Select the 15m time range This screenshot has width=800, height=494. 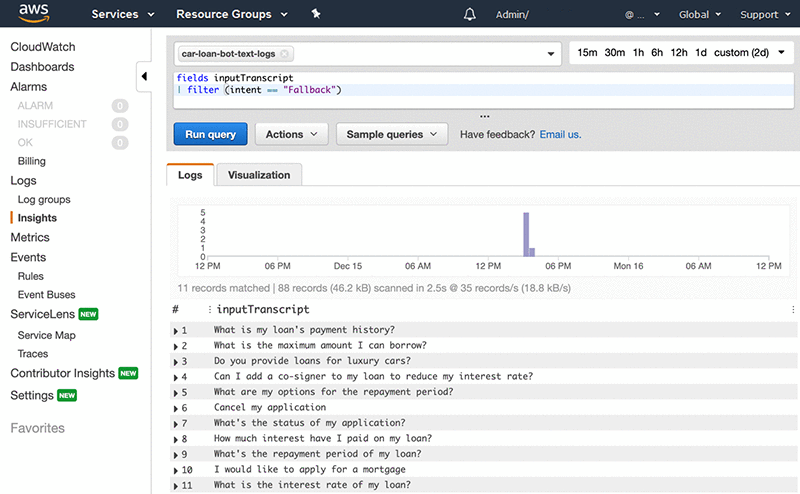click(x=587, y=53)
